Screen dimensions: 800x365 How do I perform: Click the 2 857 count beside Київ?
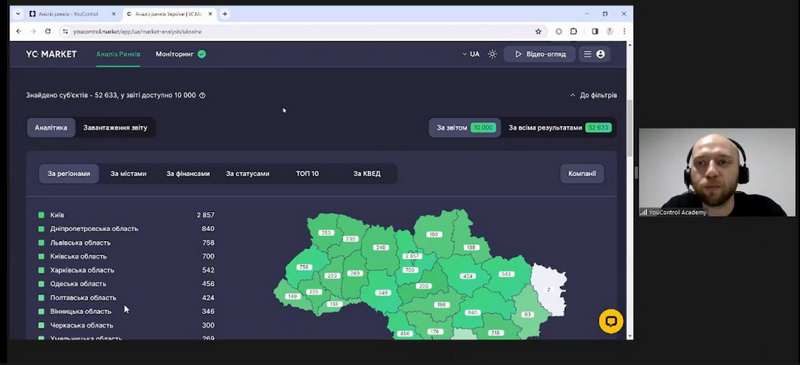click(x=206, y=215)
